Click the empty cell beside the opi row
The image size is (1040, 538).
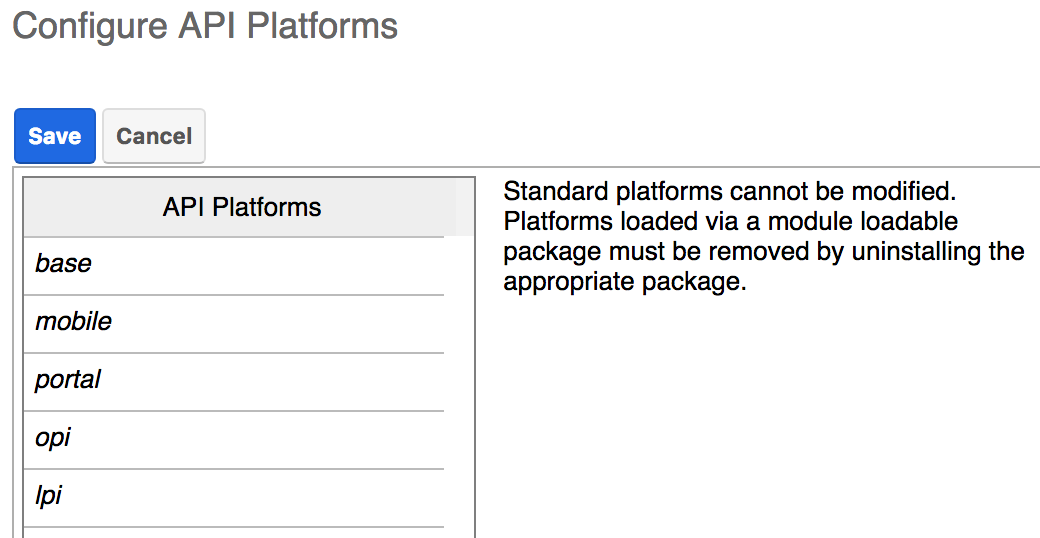tap(459, 439)
